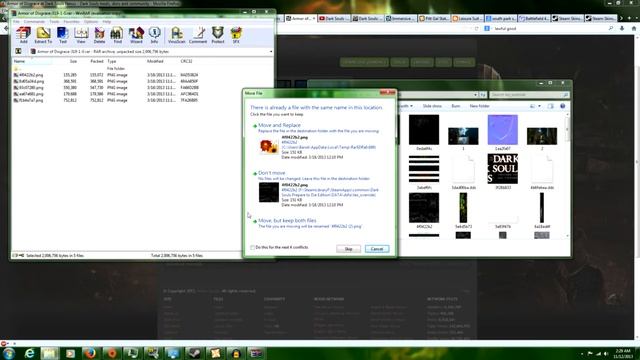Switch to the Battlefield 4 browser tab
This screenshot has height=360, width=640.
534,18
